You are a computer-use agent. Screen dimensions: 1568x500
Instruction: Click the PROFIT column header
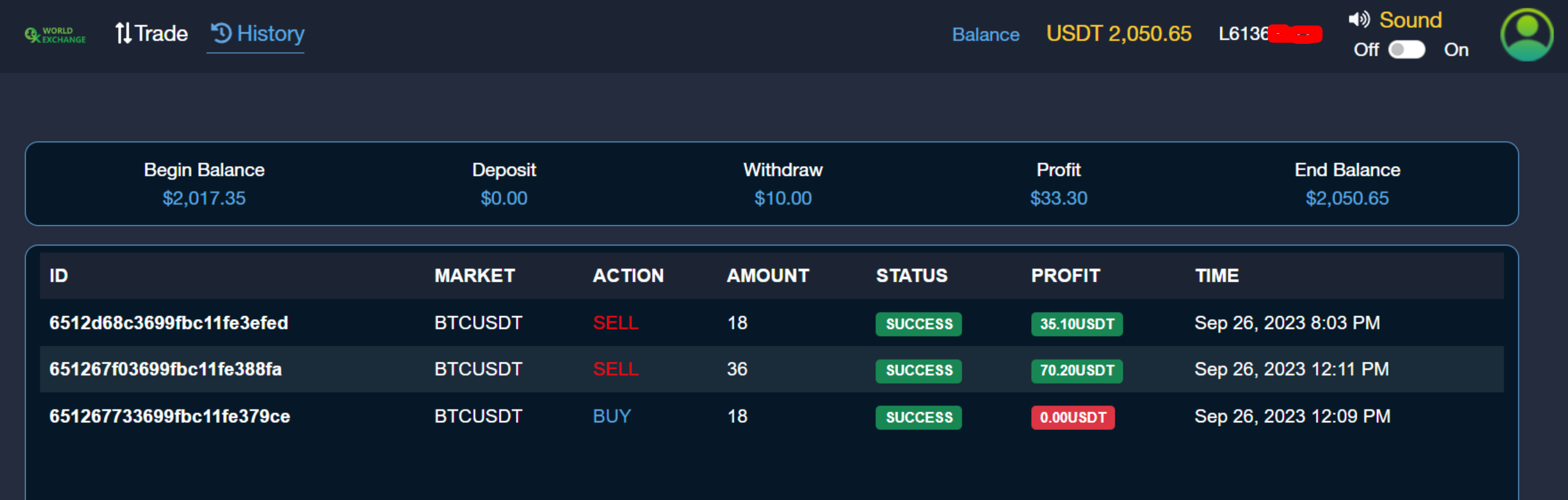[x=1066, y=276]
